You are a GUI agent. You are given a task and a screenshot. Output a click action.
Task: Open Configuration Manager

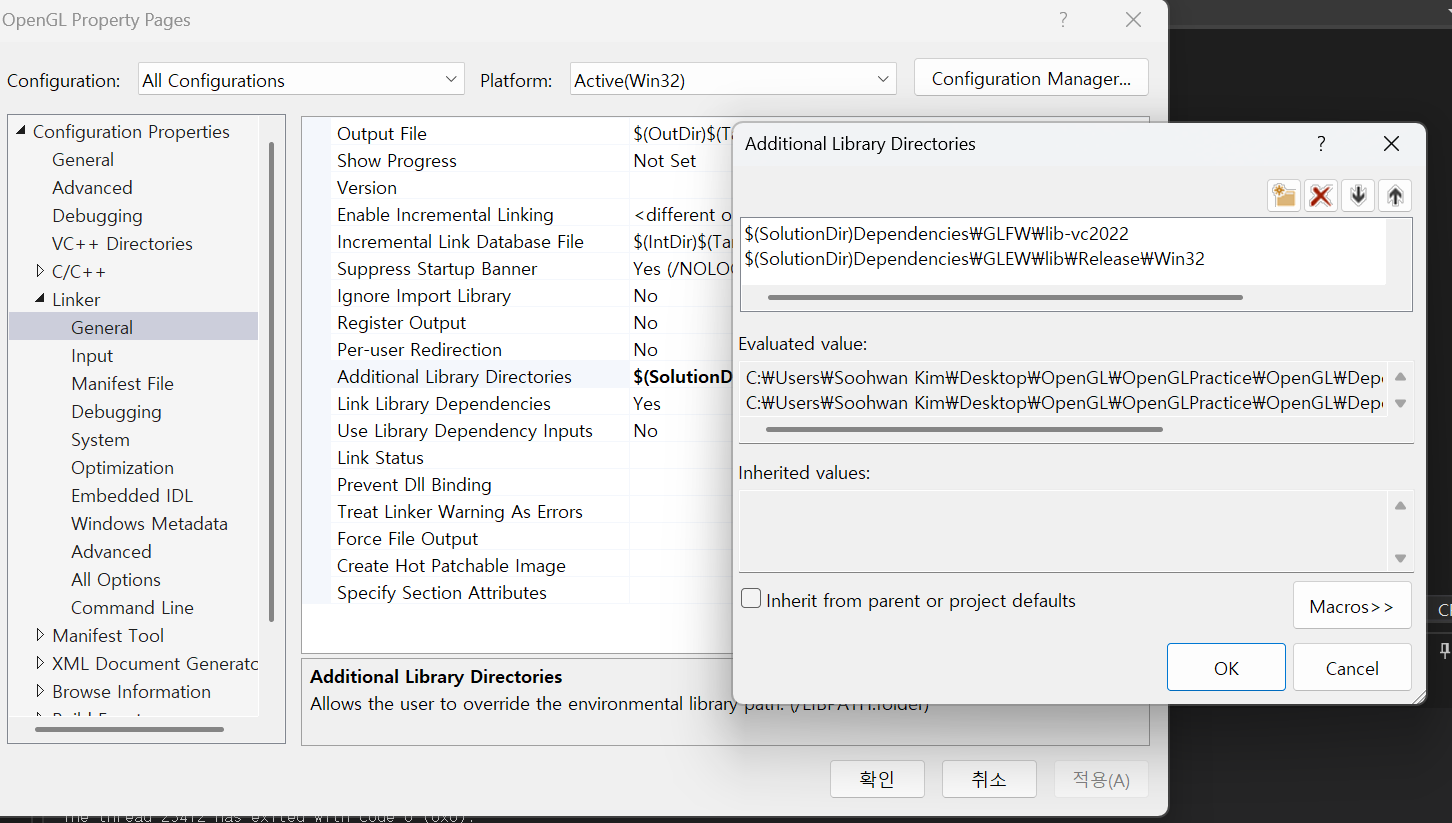pyautogui.click(x=1031, y=78)
